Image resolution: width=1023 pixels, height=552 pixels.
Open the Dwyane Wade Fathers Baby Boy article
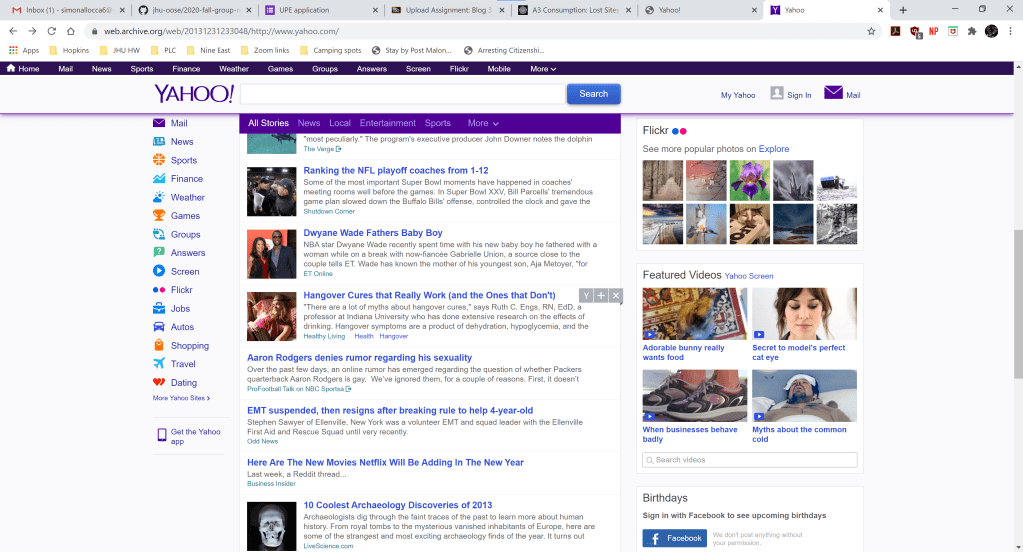(373, 233)
